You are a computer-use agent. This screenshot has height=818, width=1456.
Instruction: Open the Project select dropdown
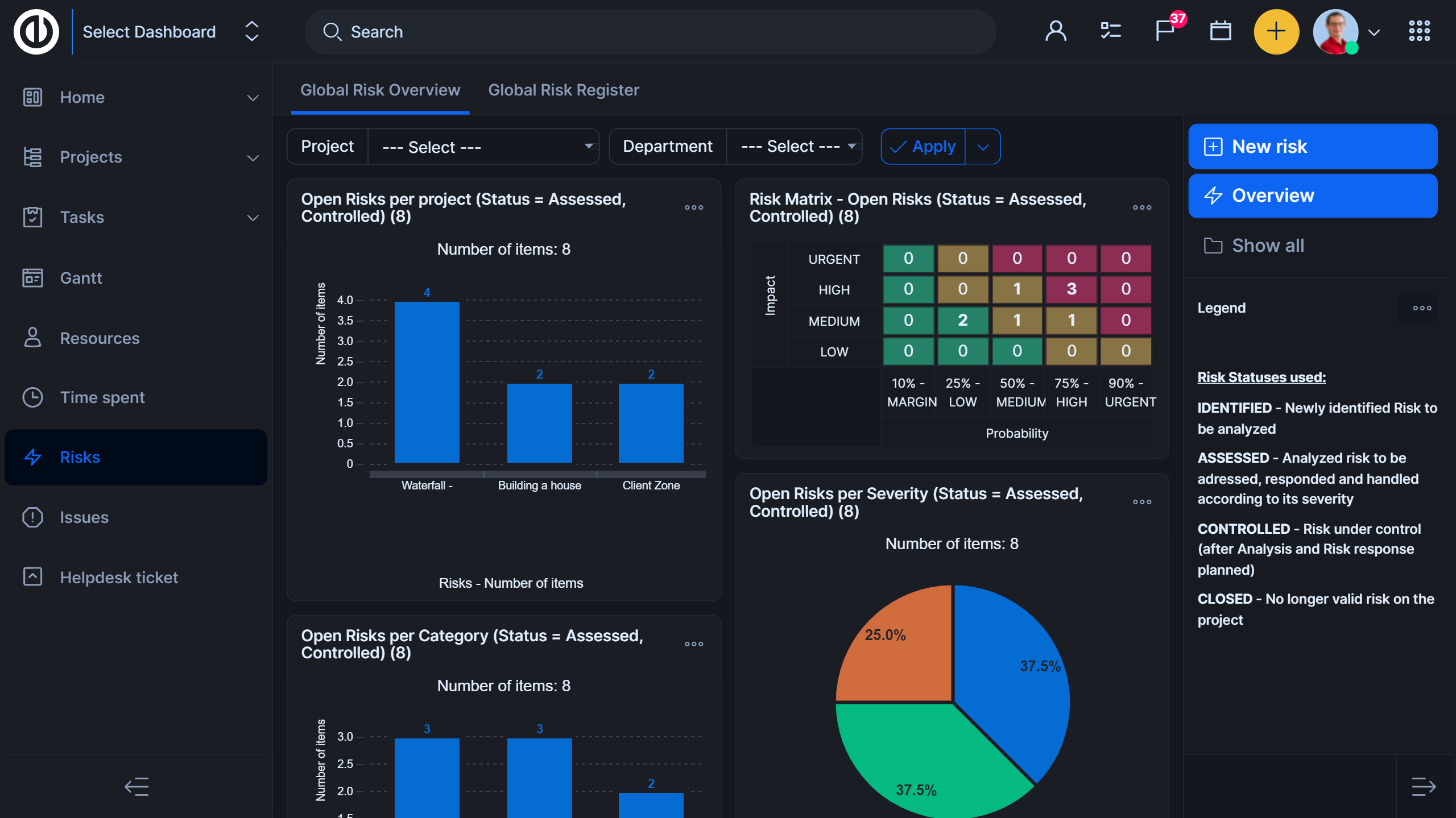tap(483, 147)
